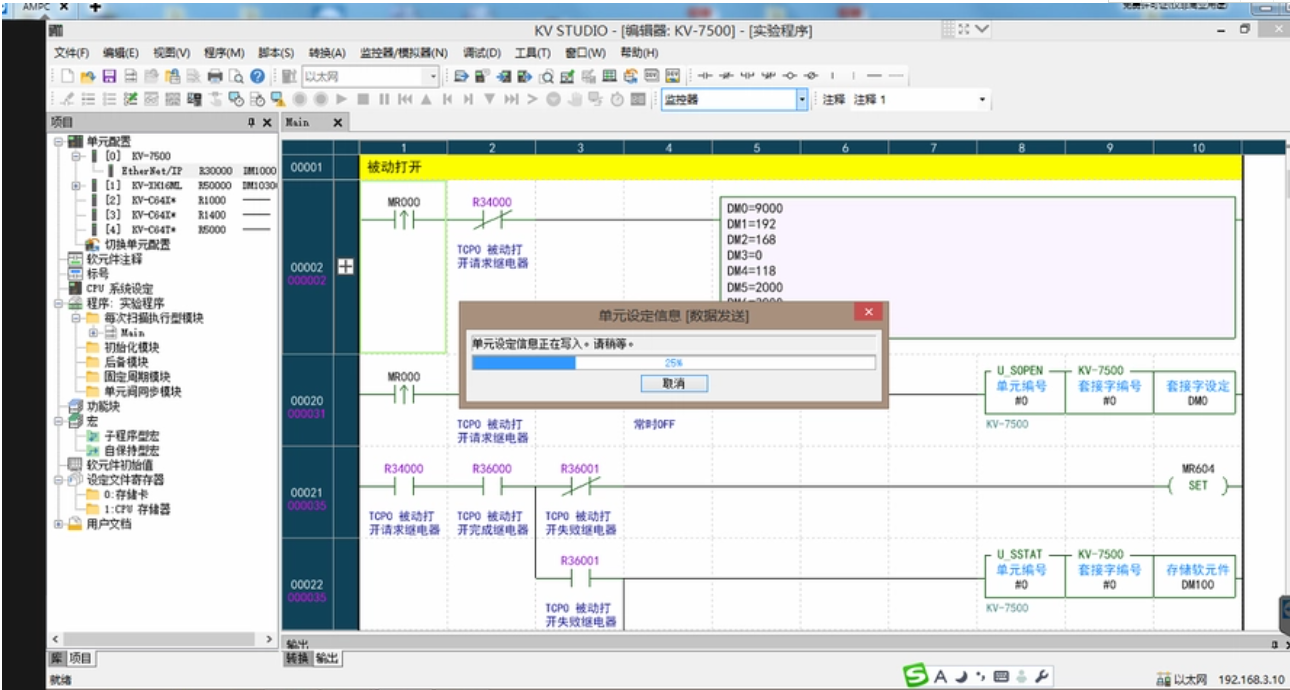Click the plus box expander on rung 00002
The image size is (1290, 690).
pyautogui.click(x=347, y=267)
